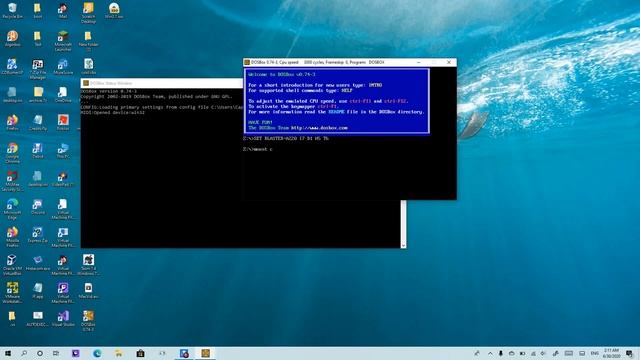The height and width of the screenshot is (360, 640).
Task: Click the Windows Start button
Action: tap(8, 353)
